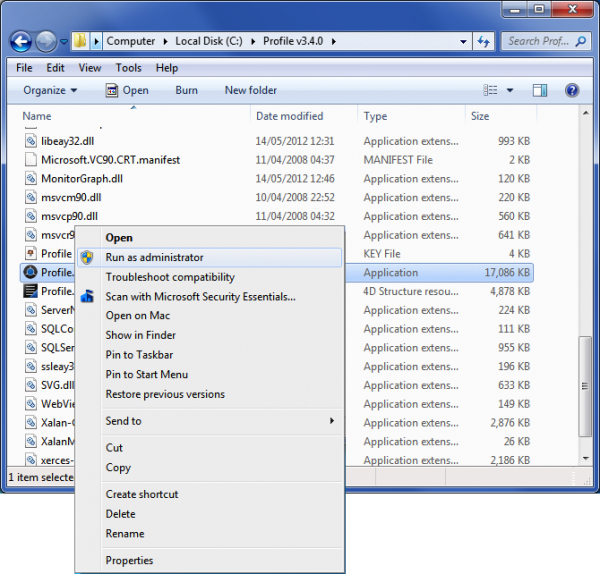Screen dimensions: 600x574
Task: Expand the arrow after Profile v3.4.0
Action: tap(334, 41)
